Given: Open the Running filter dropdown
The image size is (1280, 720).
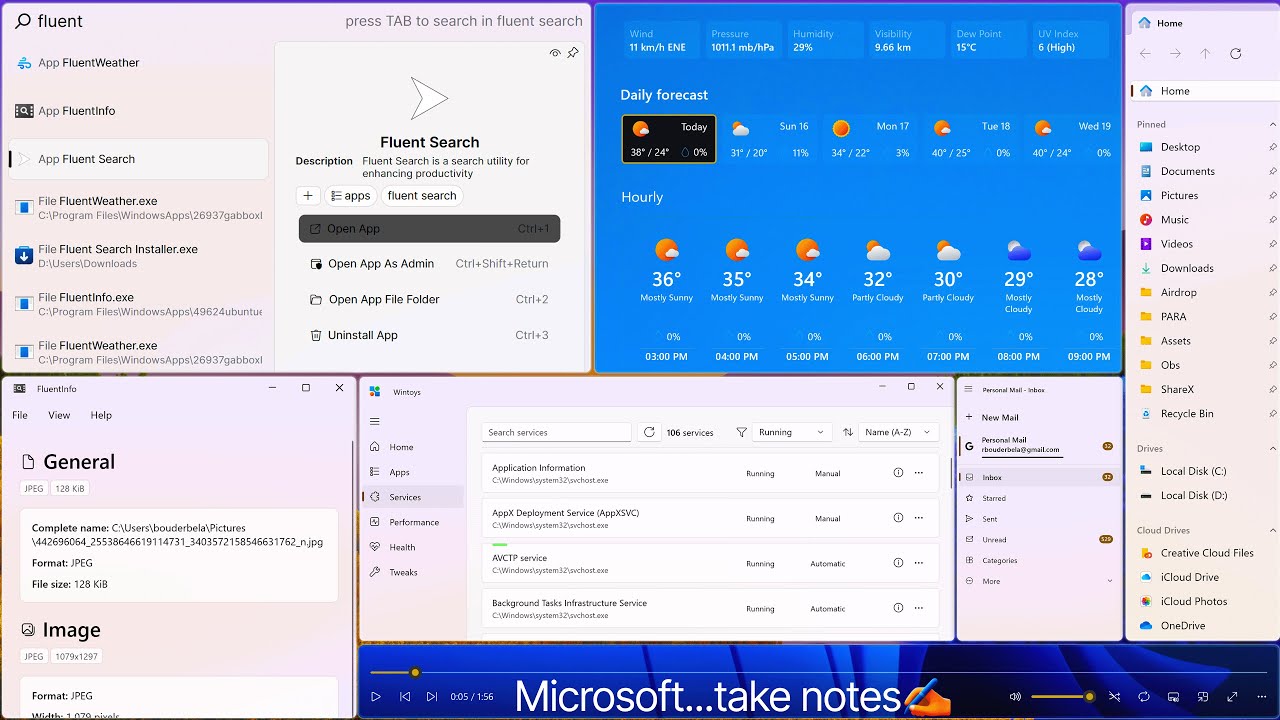Looking at the screenshot, I should pos(791,432).
